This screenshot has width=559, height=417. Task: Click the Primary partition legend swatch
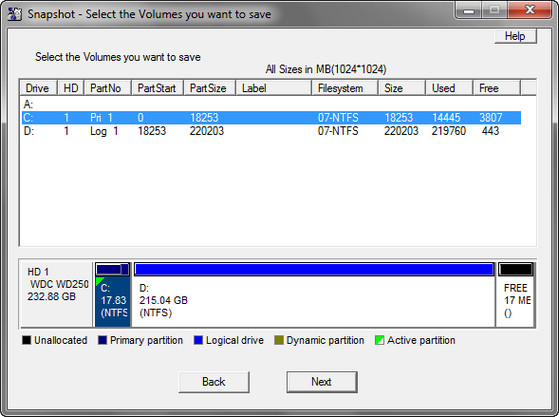coord(102,340)
